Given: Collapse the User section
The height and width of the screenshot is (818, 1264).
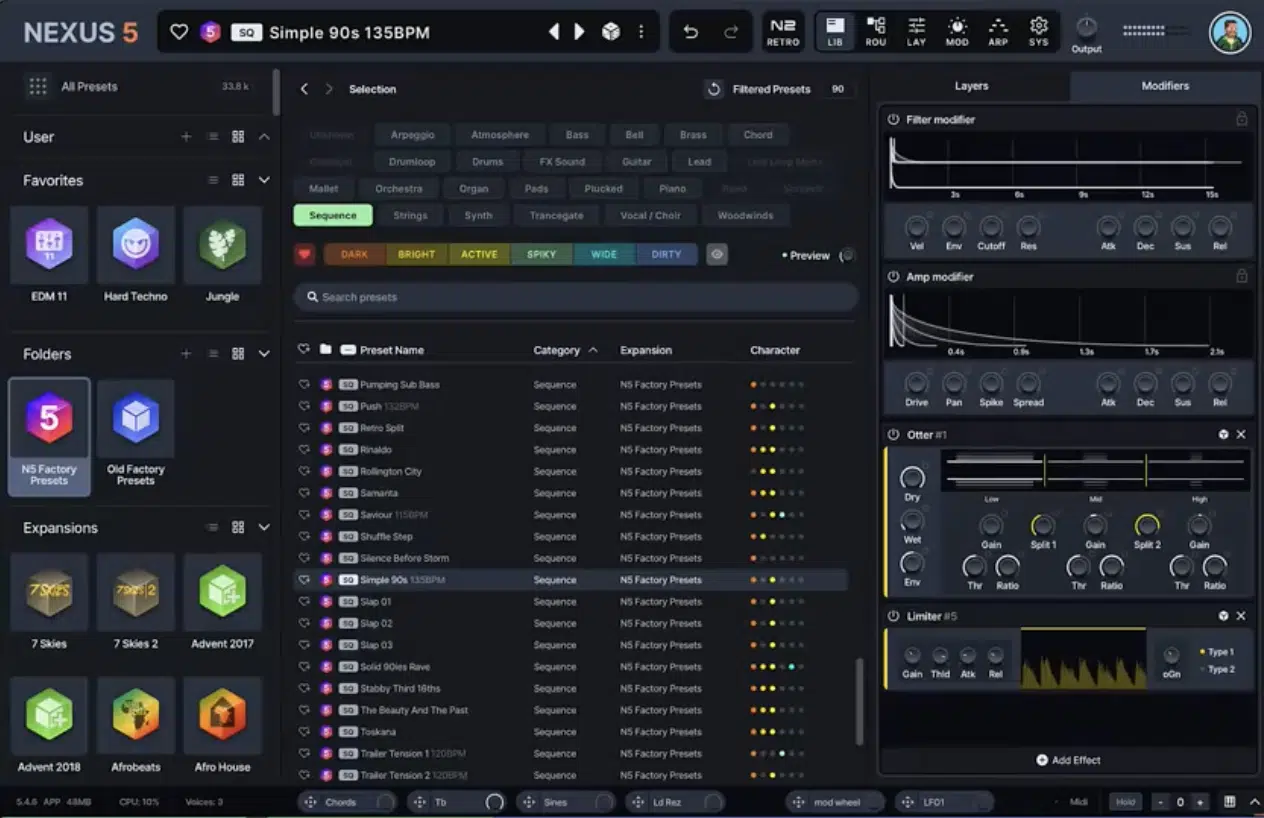Looking at the screenshot, I should (x=264, y=137).
